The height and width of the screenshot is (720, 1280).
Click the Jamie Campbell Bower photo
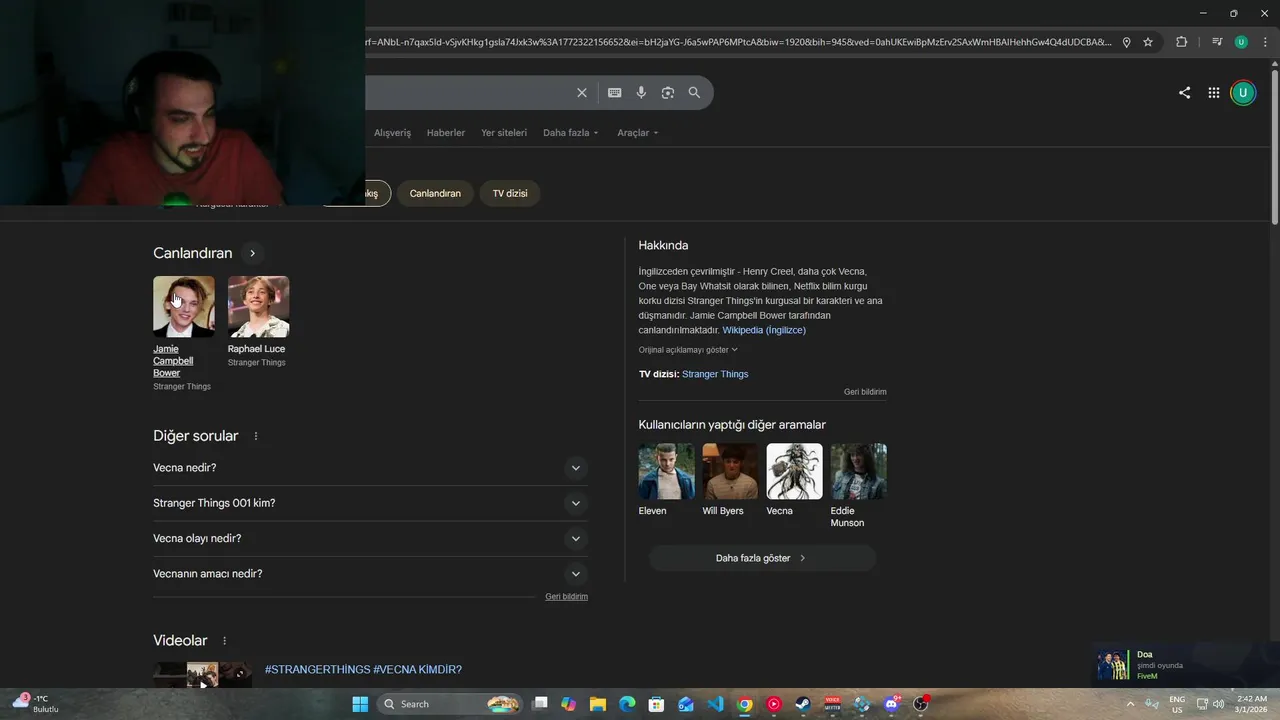point(184,307)
